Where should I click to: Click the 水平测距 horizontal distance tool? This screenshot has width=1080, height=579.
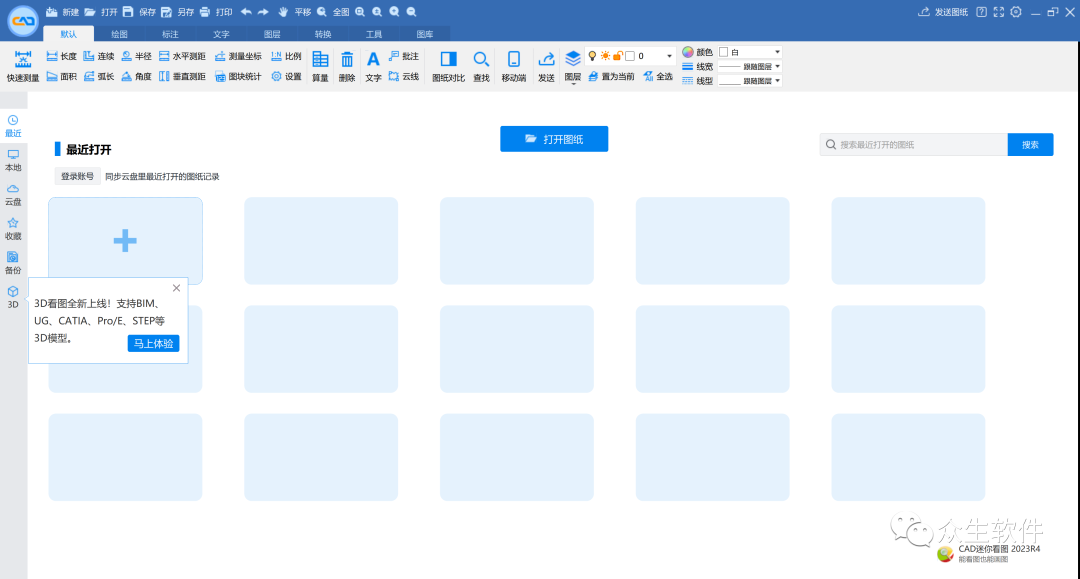coord(182,56)
